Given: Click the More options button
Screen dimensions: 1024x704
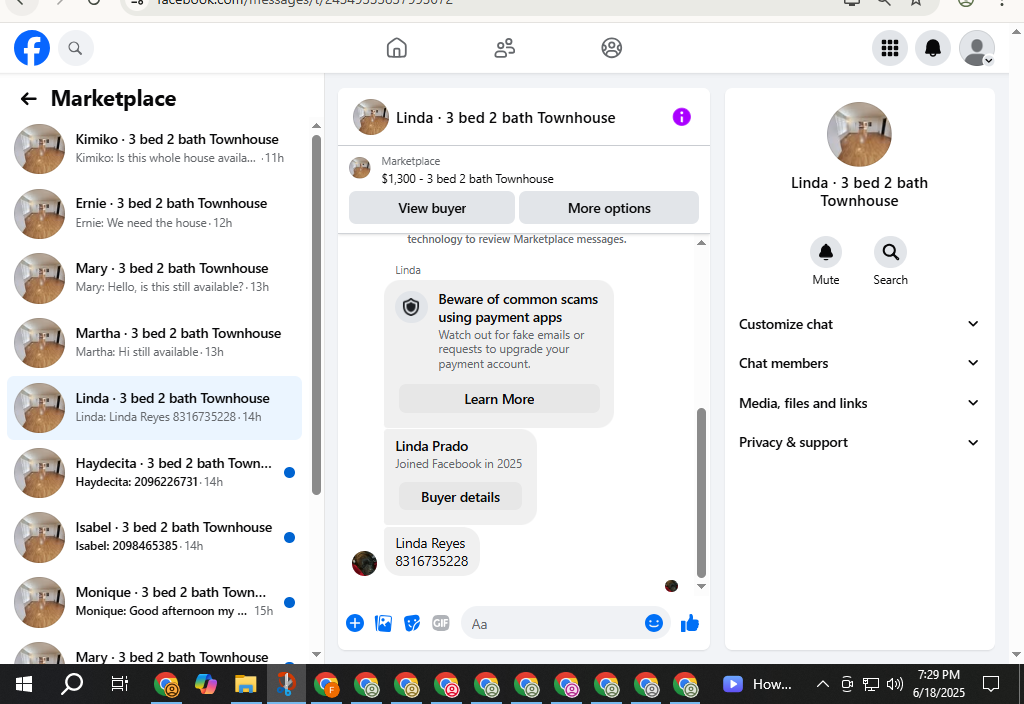Looking at the screenshot, I should [x=609, y=208].
